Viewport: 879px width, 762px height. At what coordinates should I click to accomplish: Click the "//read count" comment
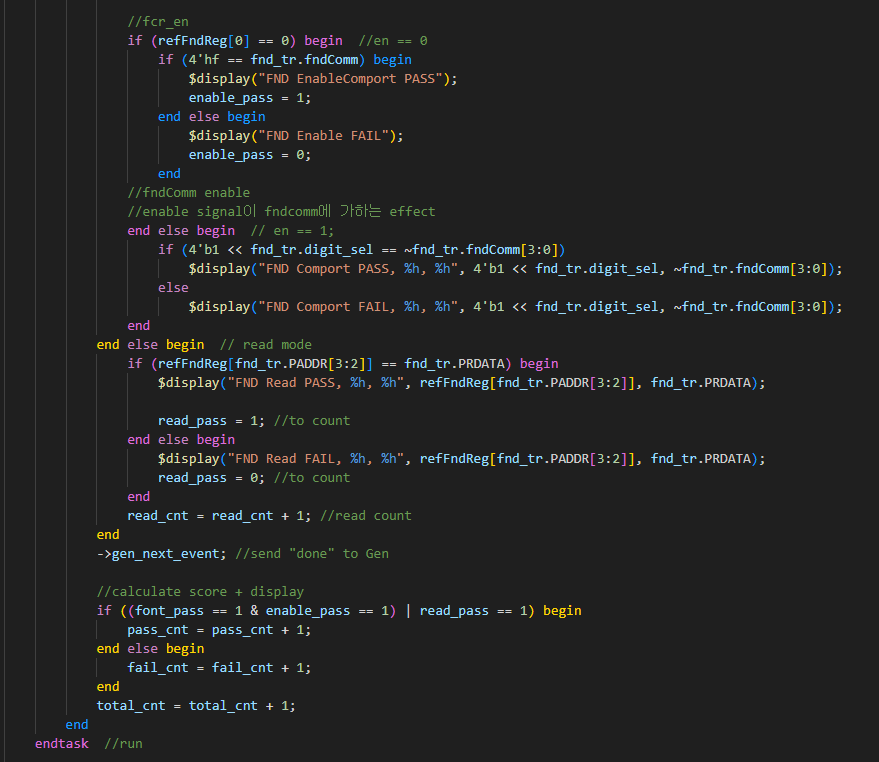(366, 516)
